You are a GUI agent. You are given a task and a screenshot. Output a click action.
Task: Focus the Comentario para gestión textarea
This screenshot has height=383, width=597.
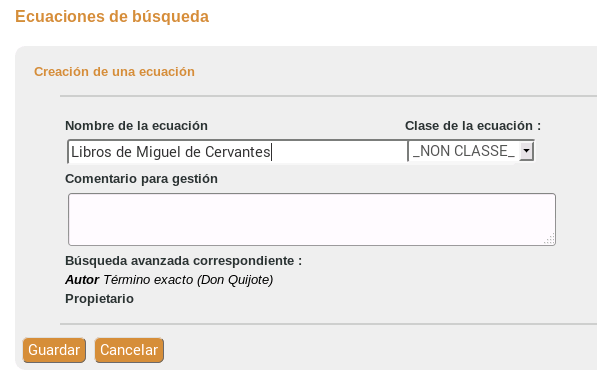pyautogui.click(x=312, y=219)
